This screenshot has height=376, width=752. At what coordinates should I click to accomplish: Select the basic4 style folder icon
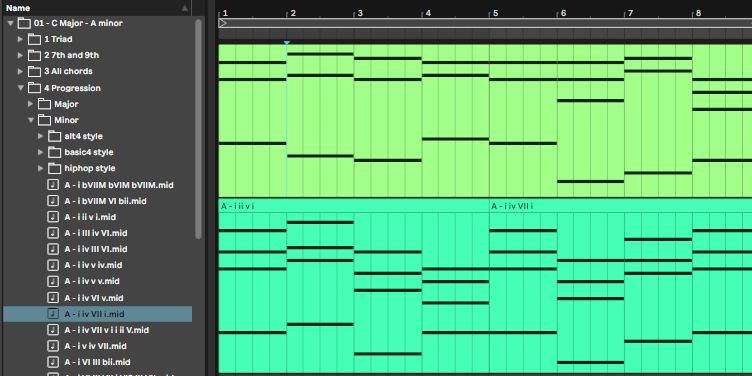click(x=54, y=152)
